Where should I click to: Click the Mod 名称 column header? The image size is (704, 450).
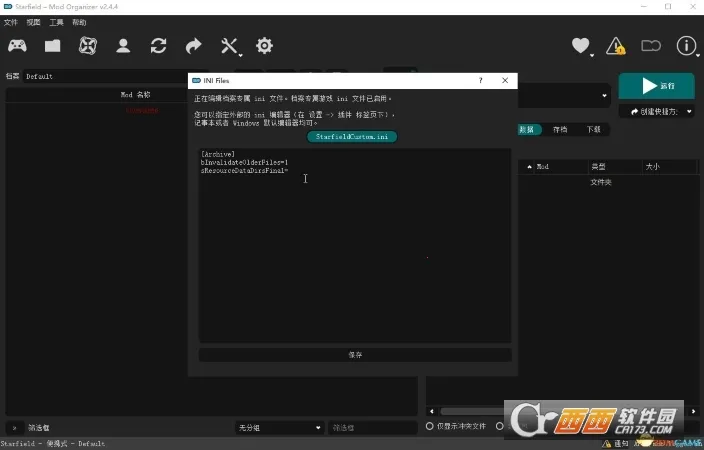click(x=136, y=95)
